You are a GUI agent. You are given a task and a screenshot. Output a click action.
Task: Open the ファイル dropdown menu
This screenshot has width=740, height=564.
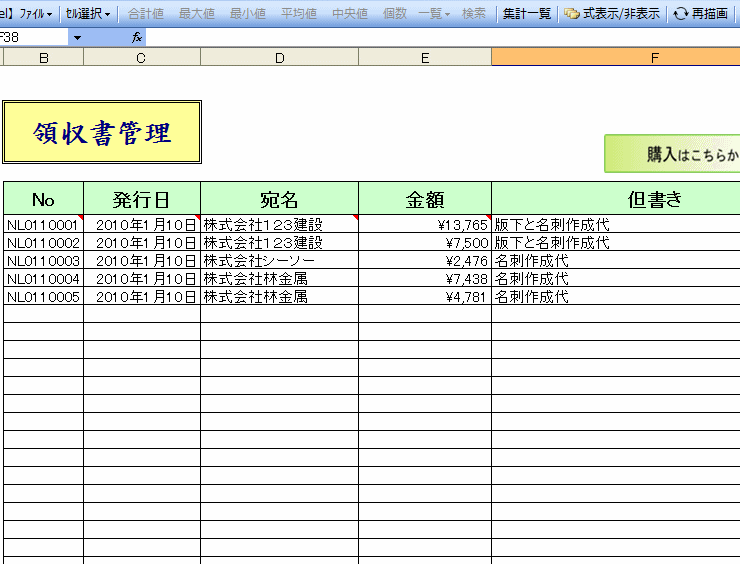pyautogui.click(x=36, y=14)
